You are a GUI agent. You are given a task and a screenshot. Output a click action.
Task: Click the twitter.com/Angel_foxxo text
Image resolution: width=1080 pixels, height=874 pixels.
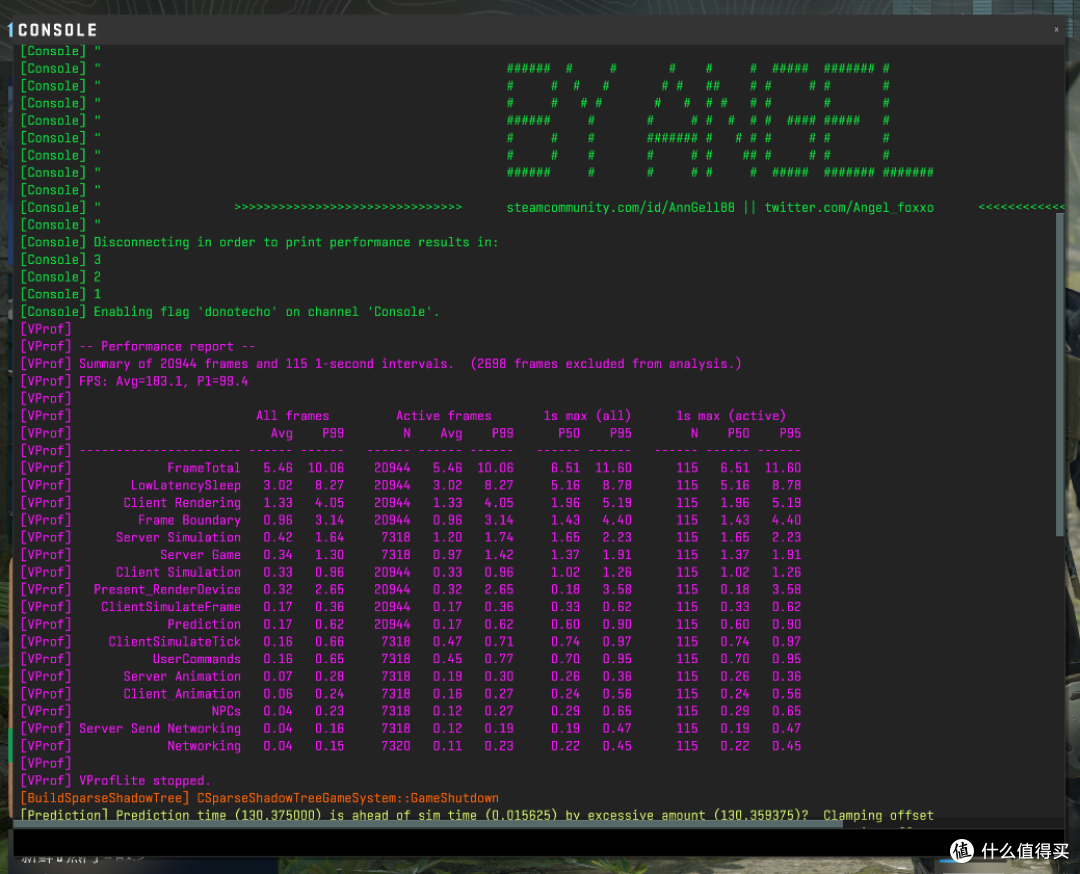click(849, 207)
